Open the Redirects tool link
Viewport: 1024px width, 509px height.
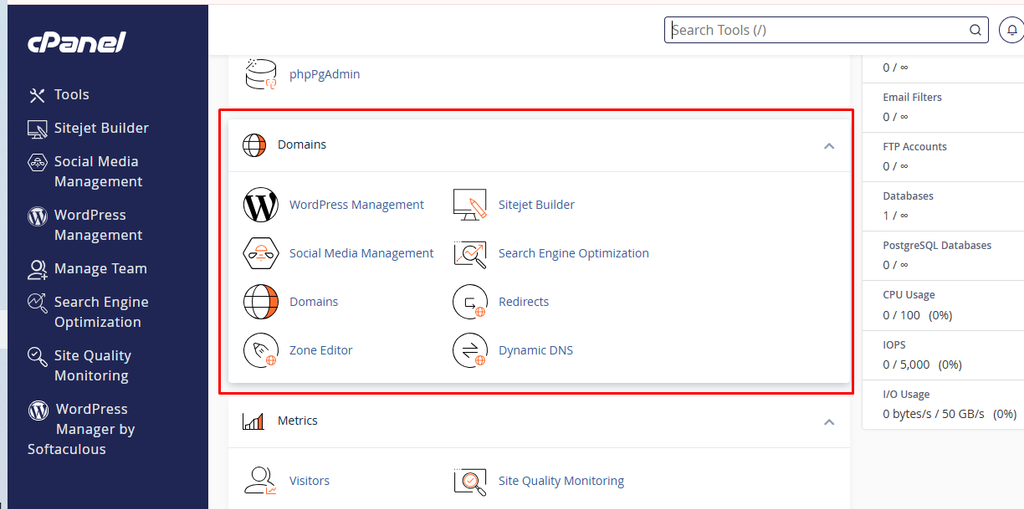524,302
